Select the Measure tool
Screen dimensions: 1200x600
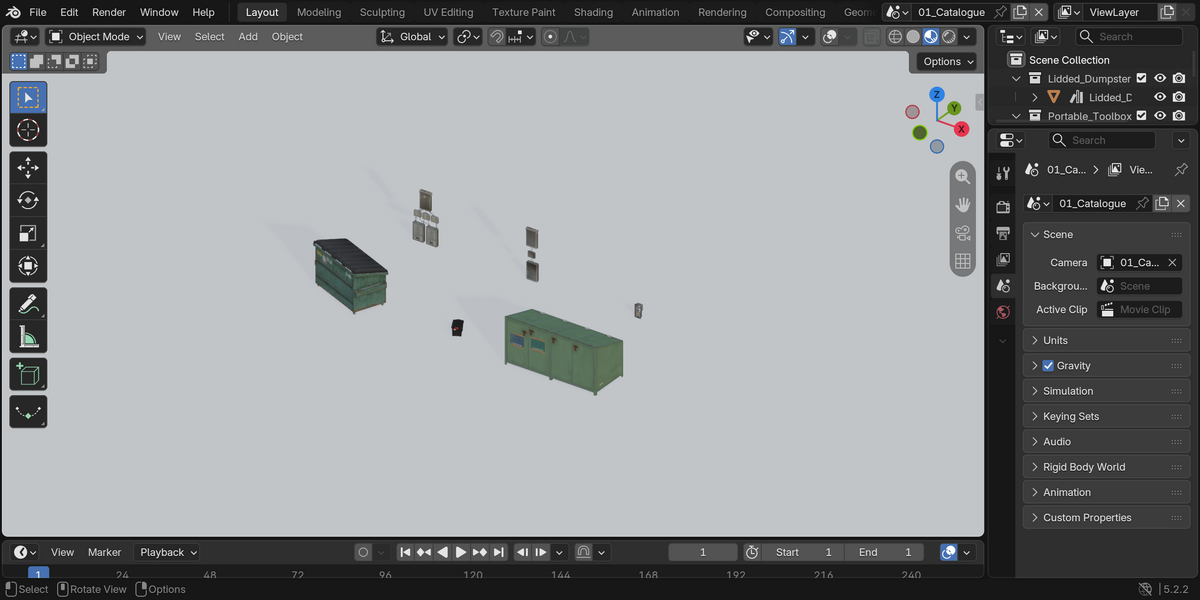click(x=28, y=338)
